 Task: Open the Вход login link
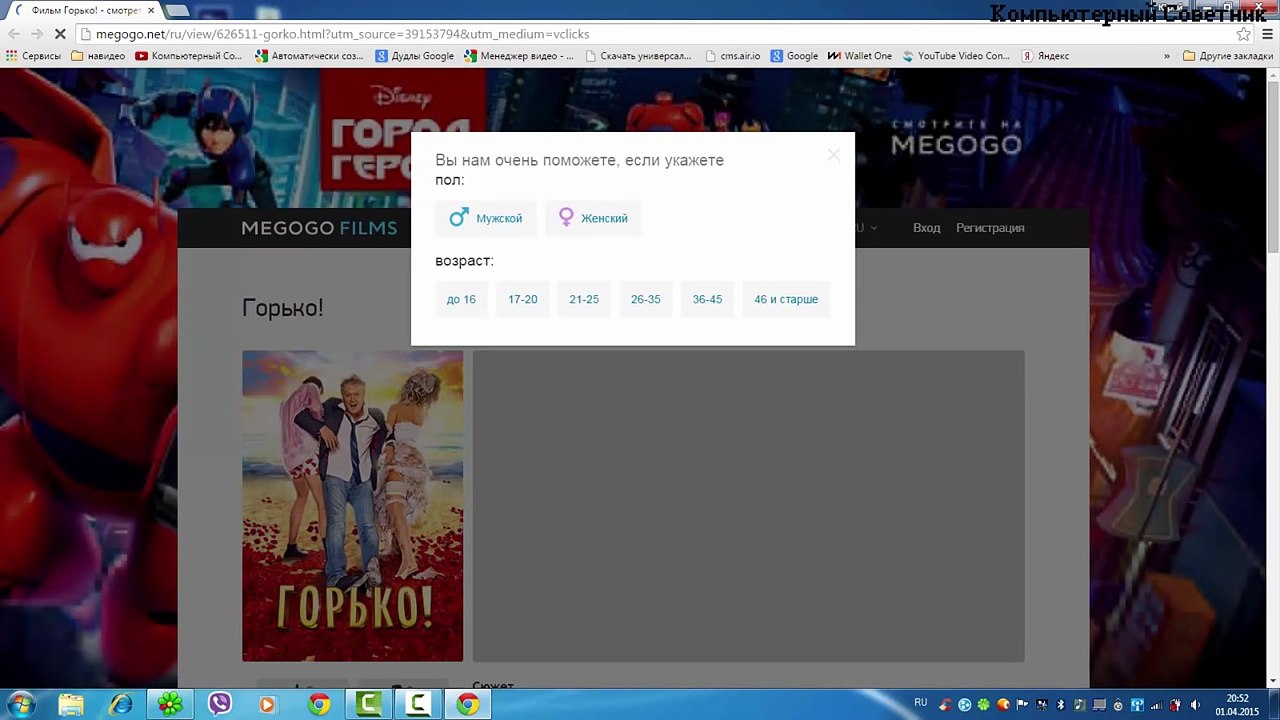(926, 228)
